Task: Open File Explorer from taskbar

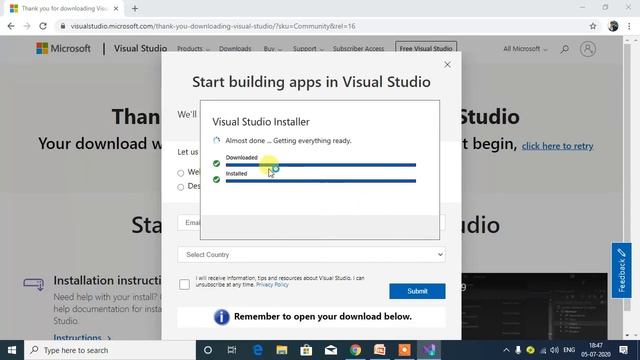Action: click(282, 350)
